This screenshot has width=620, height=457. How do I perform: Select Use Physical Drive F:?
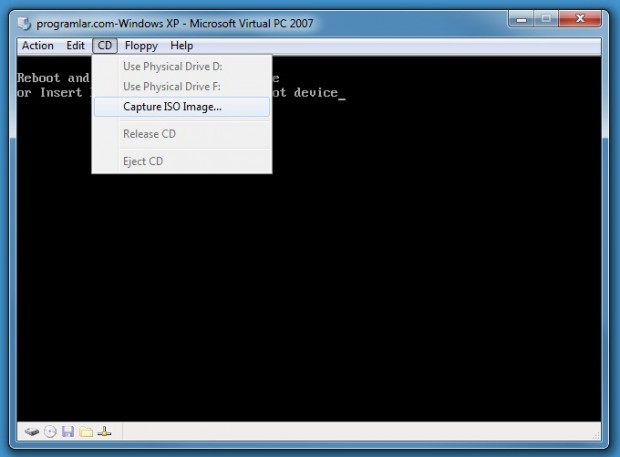[182, 87]
